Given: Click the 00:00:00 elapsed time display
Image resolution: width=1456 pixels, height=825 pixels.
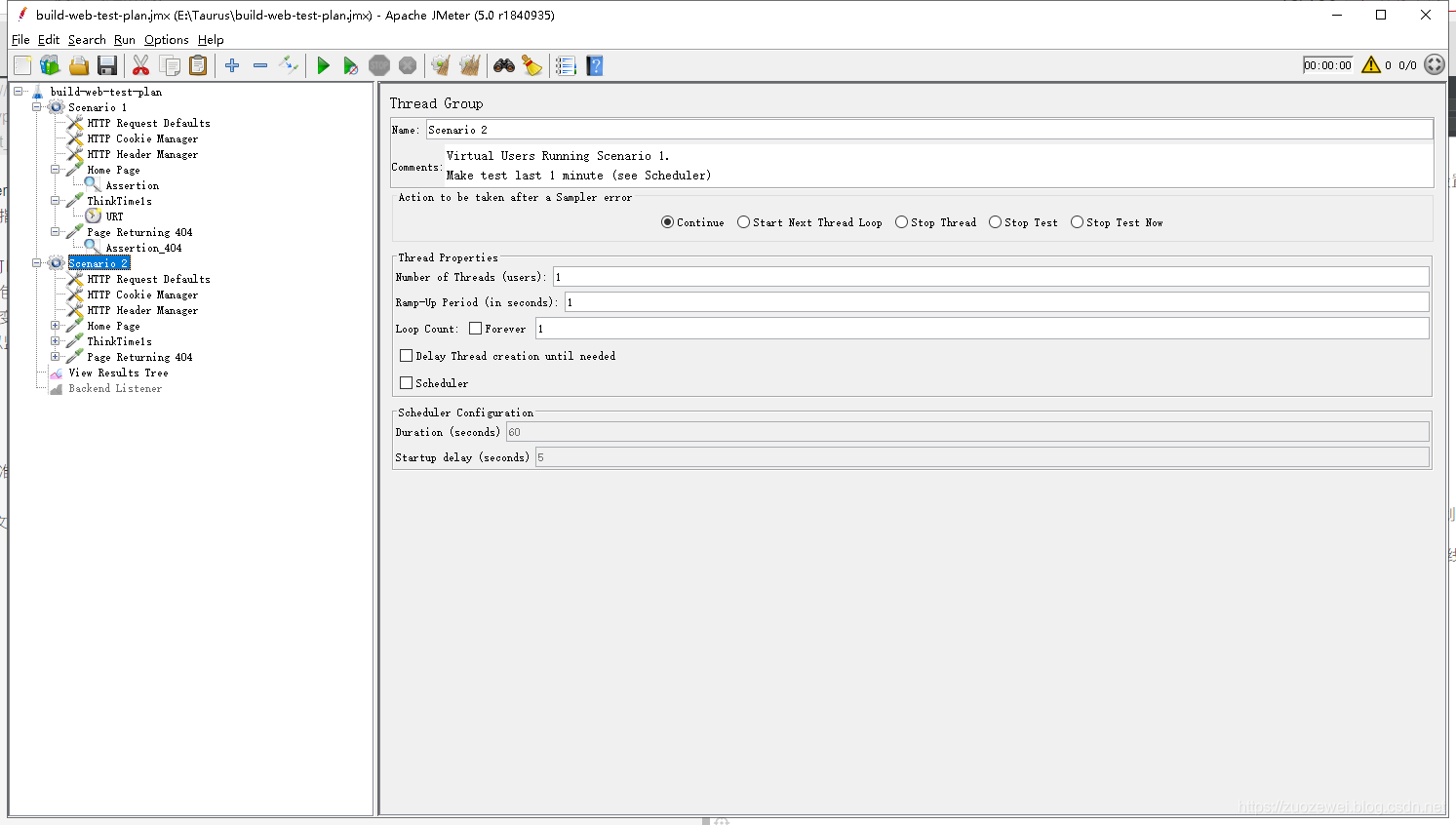Looking at the screenshot, I should click(1328, 65).
